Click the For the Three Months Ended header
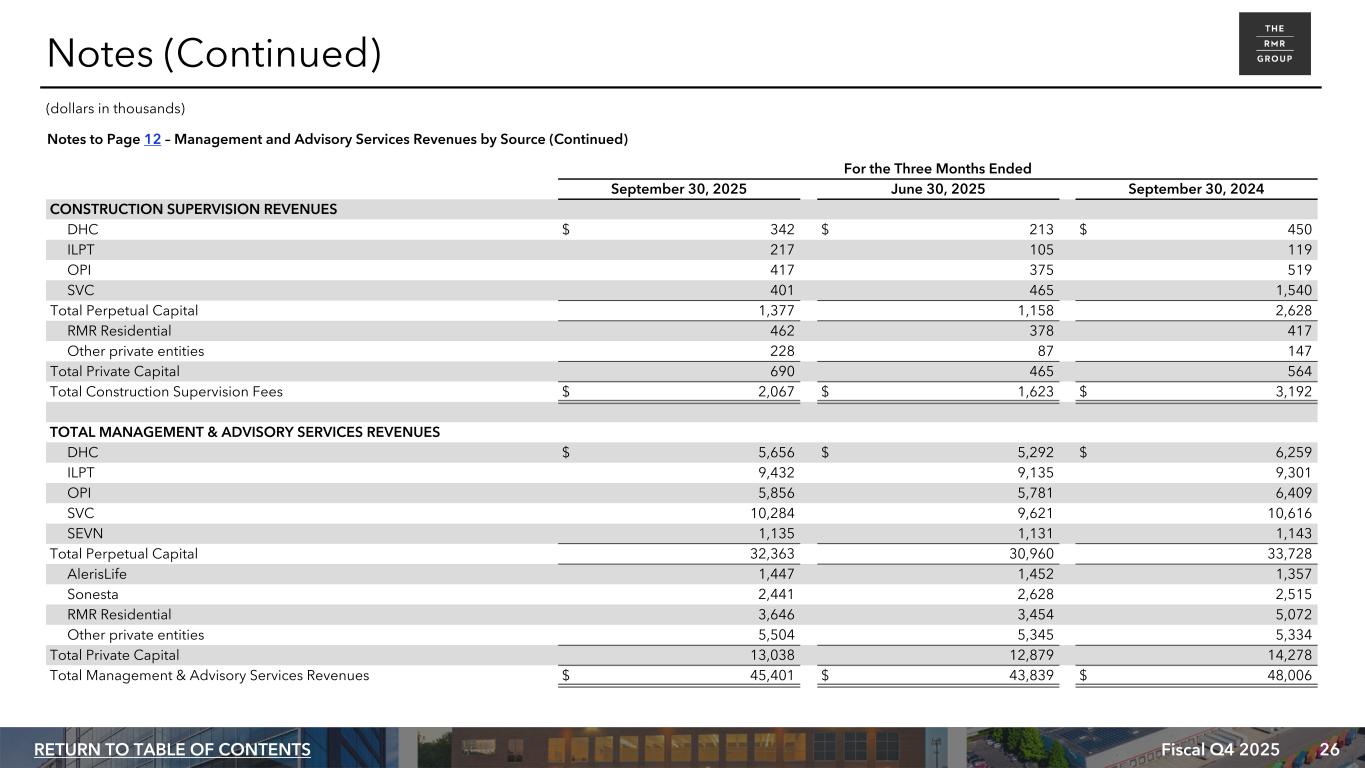This screenshot has width=1365, height=768. [x=937, y=168]
